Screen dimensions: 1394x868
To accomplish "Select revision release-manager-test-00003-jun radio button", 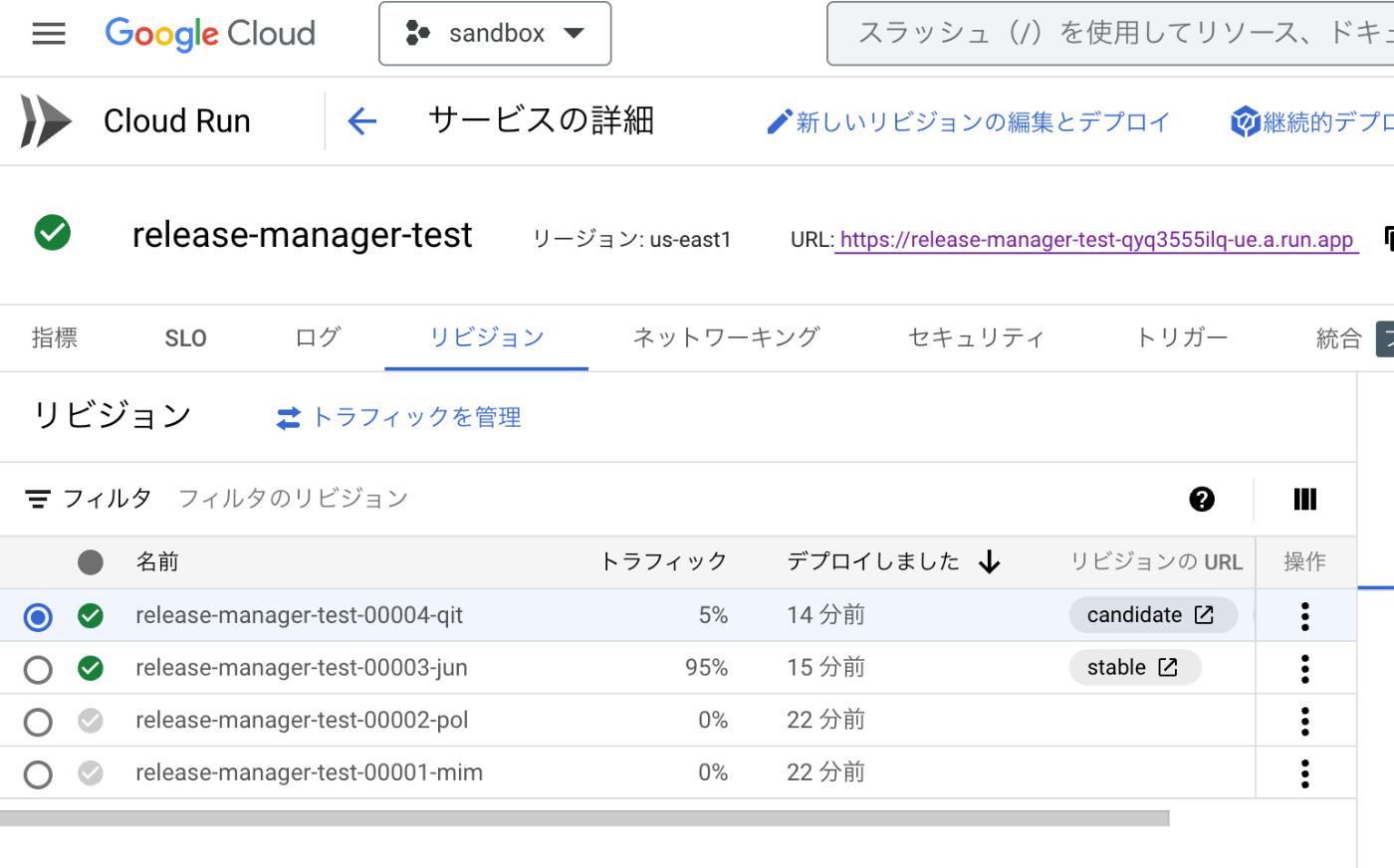I will pyautogui.click(x=37, y=669).
